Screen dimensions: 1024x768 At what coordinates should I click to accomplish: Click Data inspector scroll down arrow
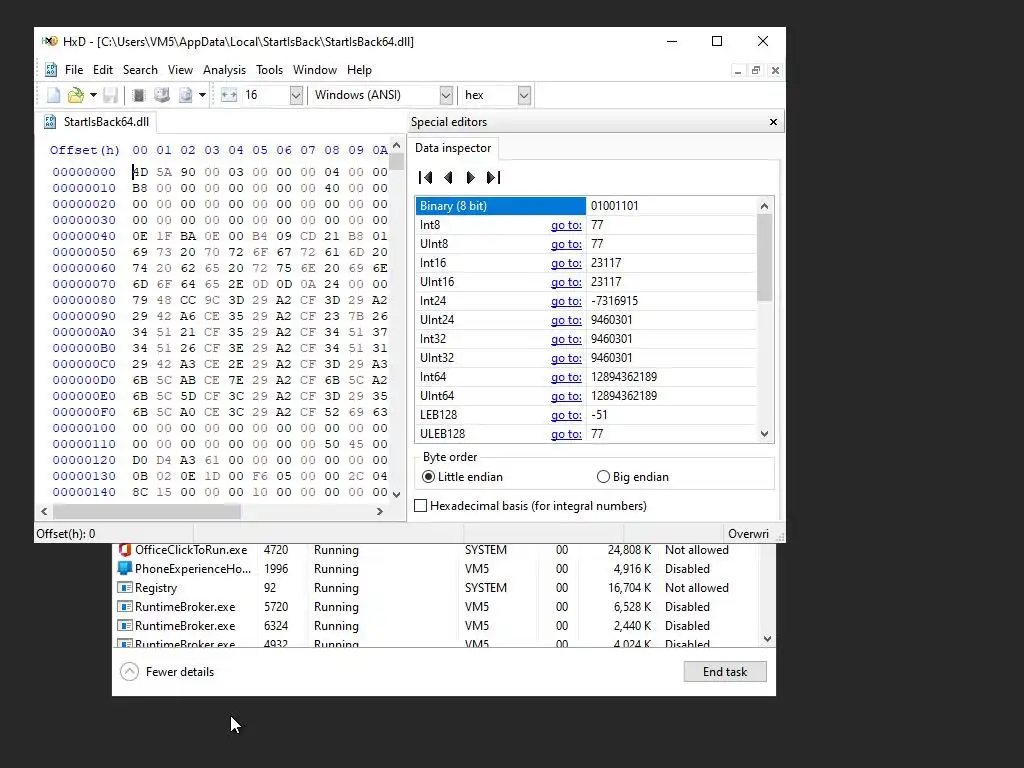(x=765, y=434)
